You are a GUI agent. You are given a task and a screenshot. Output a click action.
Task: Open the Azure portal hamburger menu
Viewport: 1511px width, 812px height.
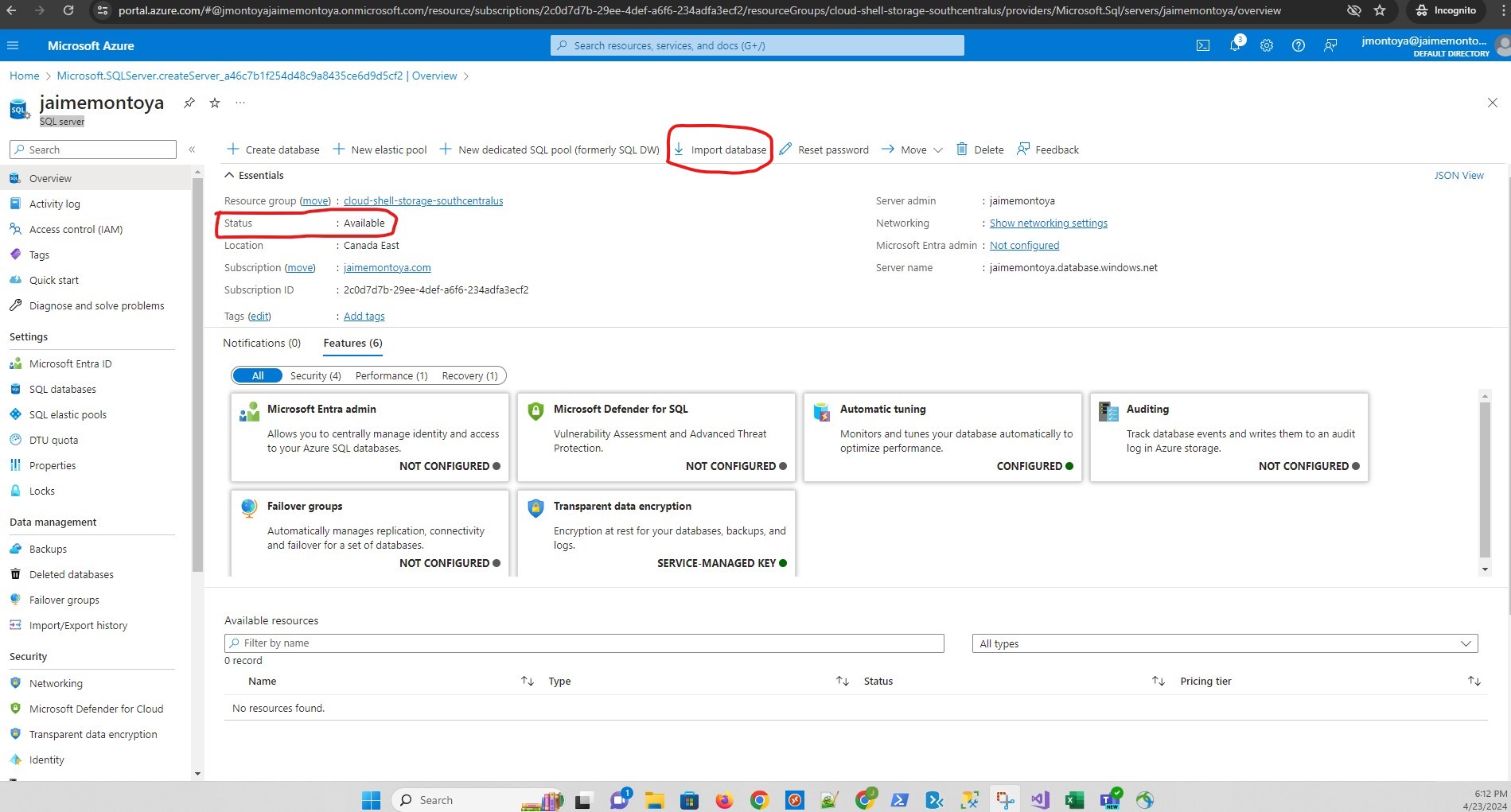click(13, 45)
